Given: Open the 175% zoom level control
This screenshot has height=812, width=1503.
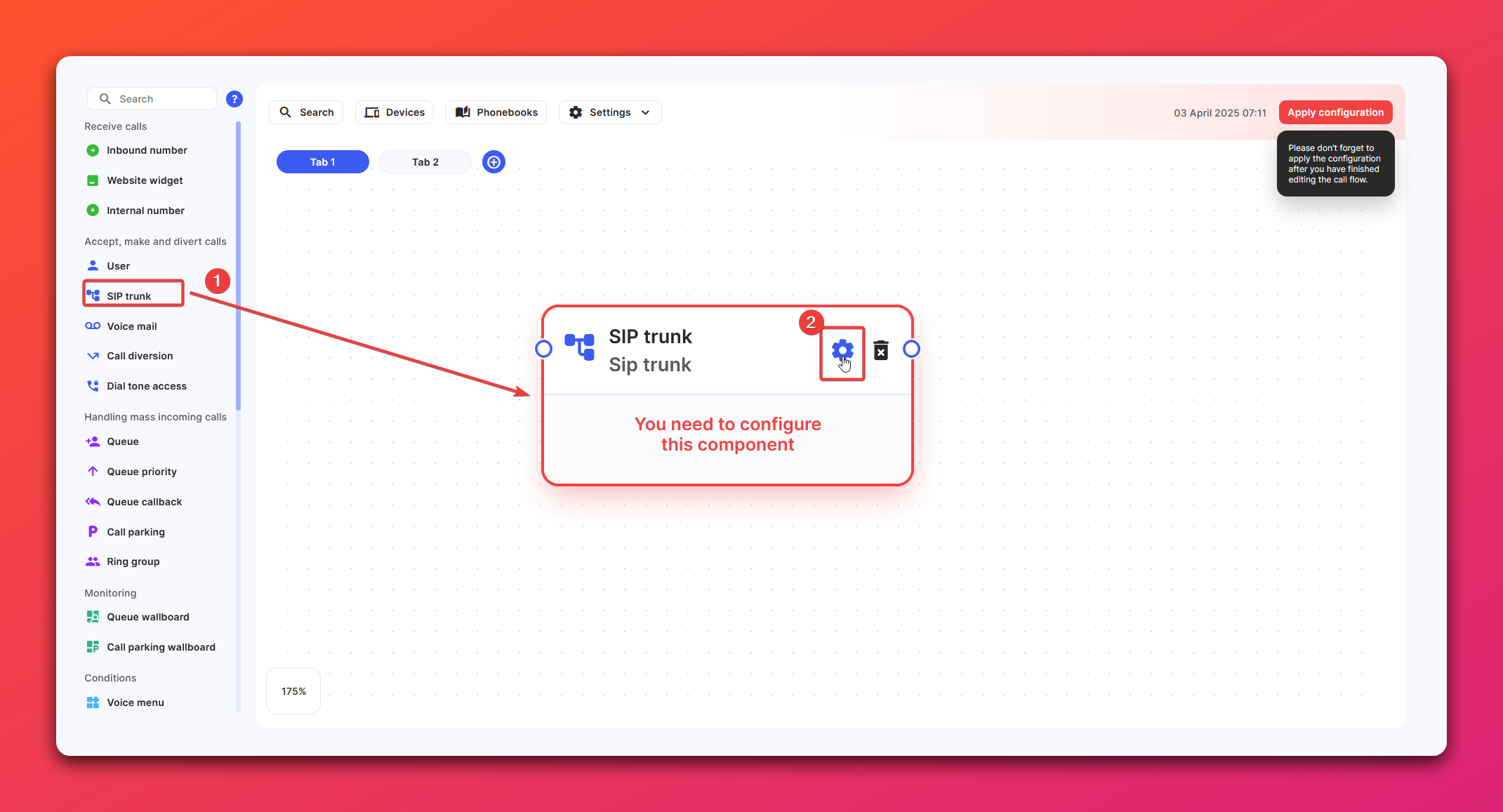Looking at the screenshot, I should [293, 691].
